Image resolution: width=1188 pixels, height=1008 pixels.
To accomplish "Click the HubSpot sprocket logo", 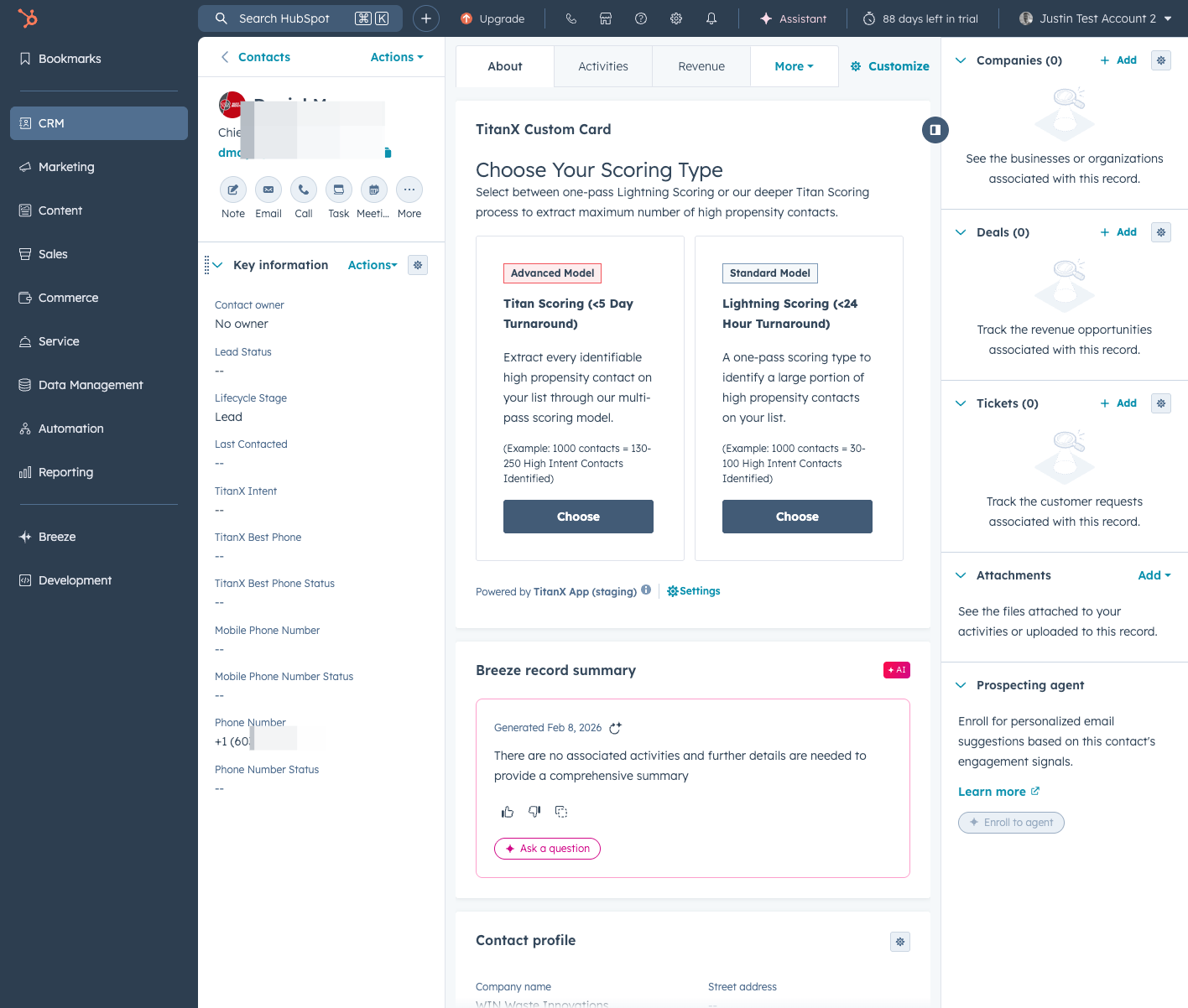I will (28, 18).
